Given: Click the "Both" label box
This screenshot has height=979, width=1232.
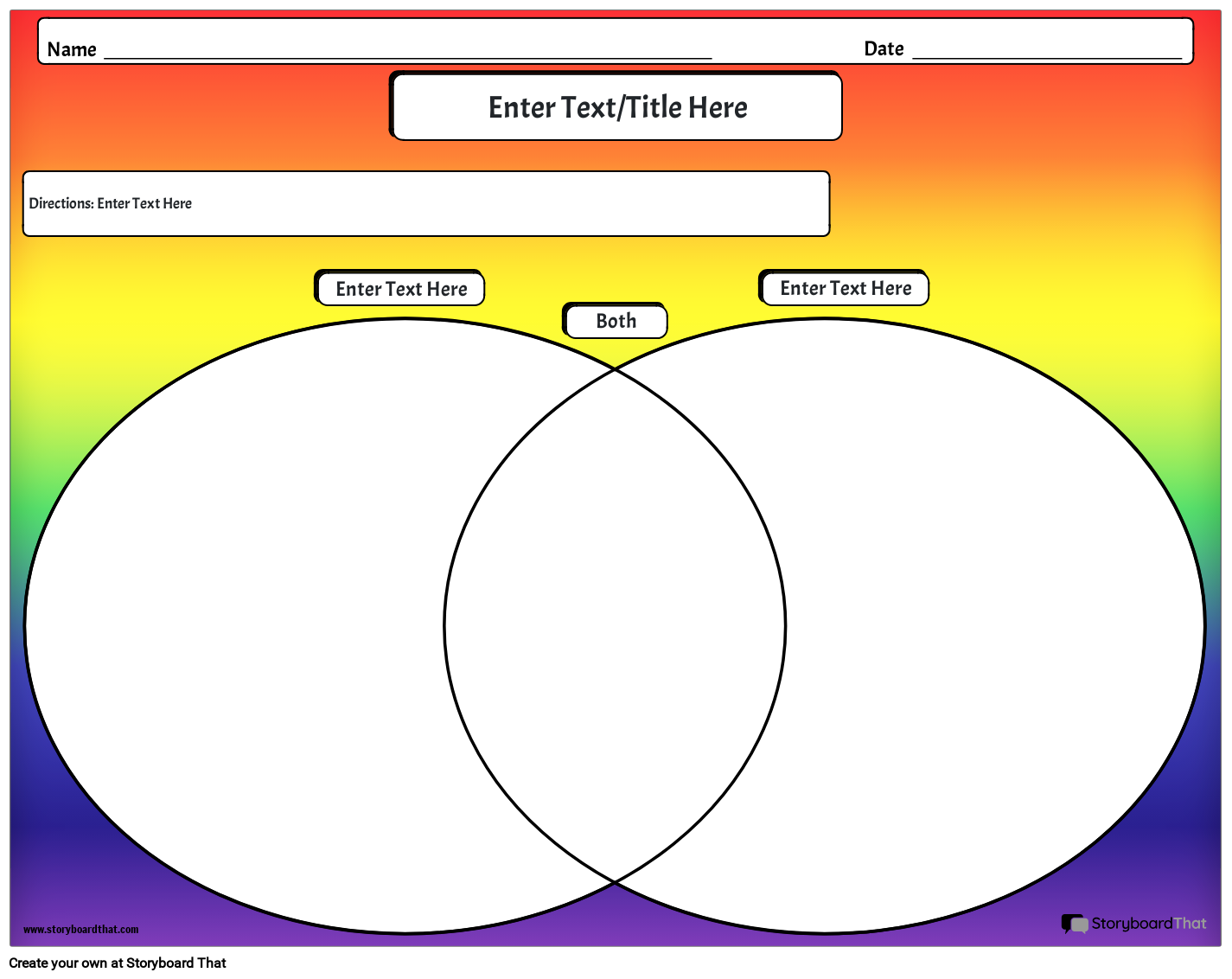Looking at the screenshot, I should [x=616, y=322].
